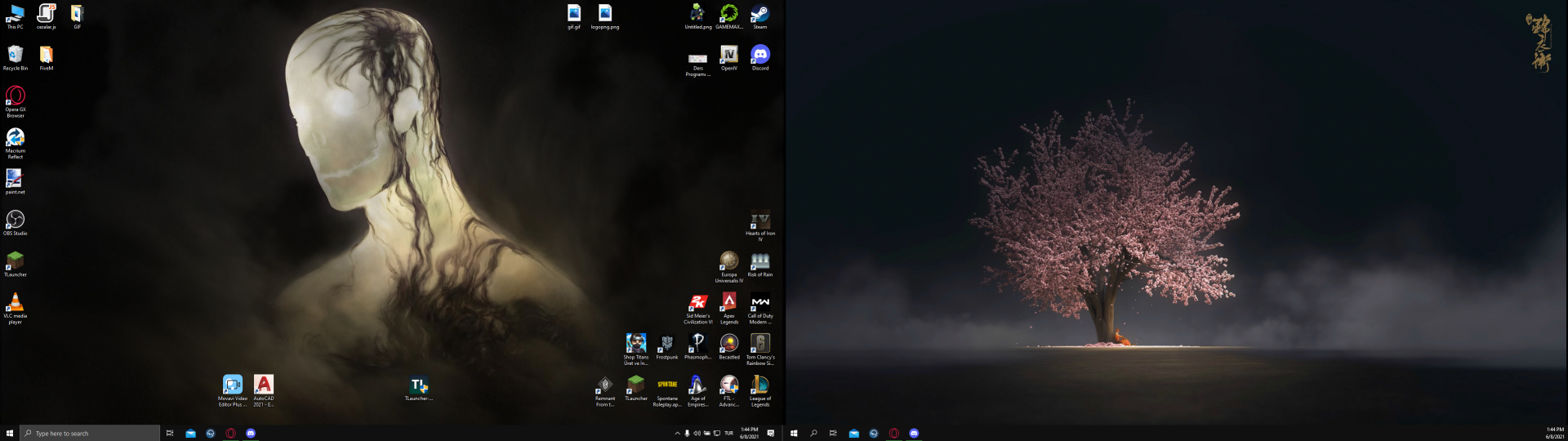This screenshot has width=1568, height=441.
Task: Launch Frostpunk shortcut
Action: coord(667,346)
